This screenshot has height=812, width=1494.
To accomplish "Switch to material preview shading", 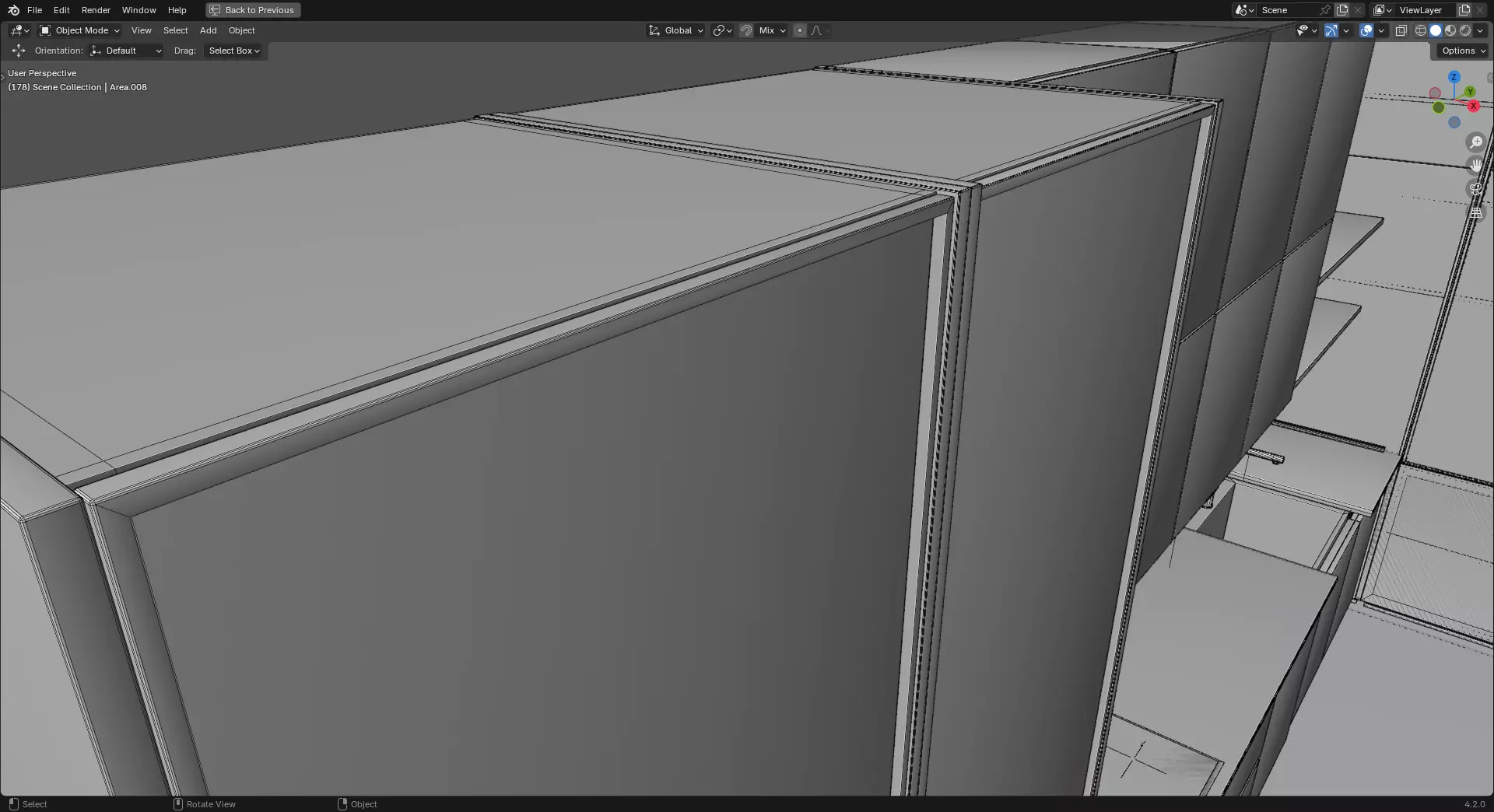I will [1450, 30].
